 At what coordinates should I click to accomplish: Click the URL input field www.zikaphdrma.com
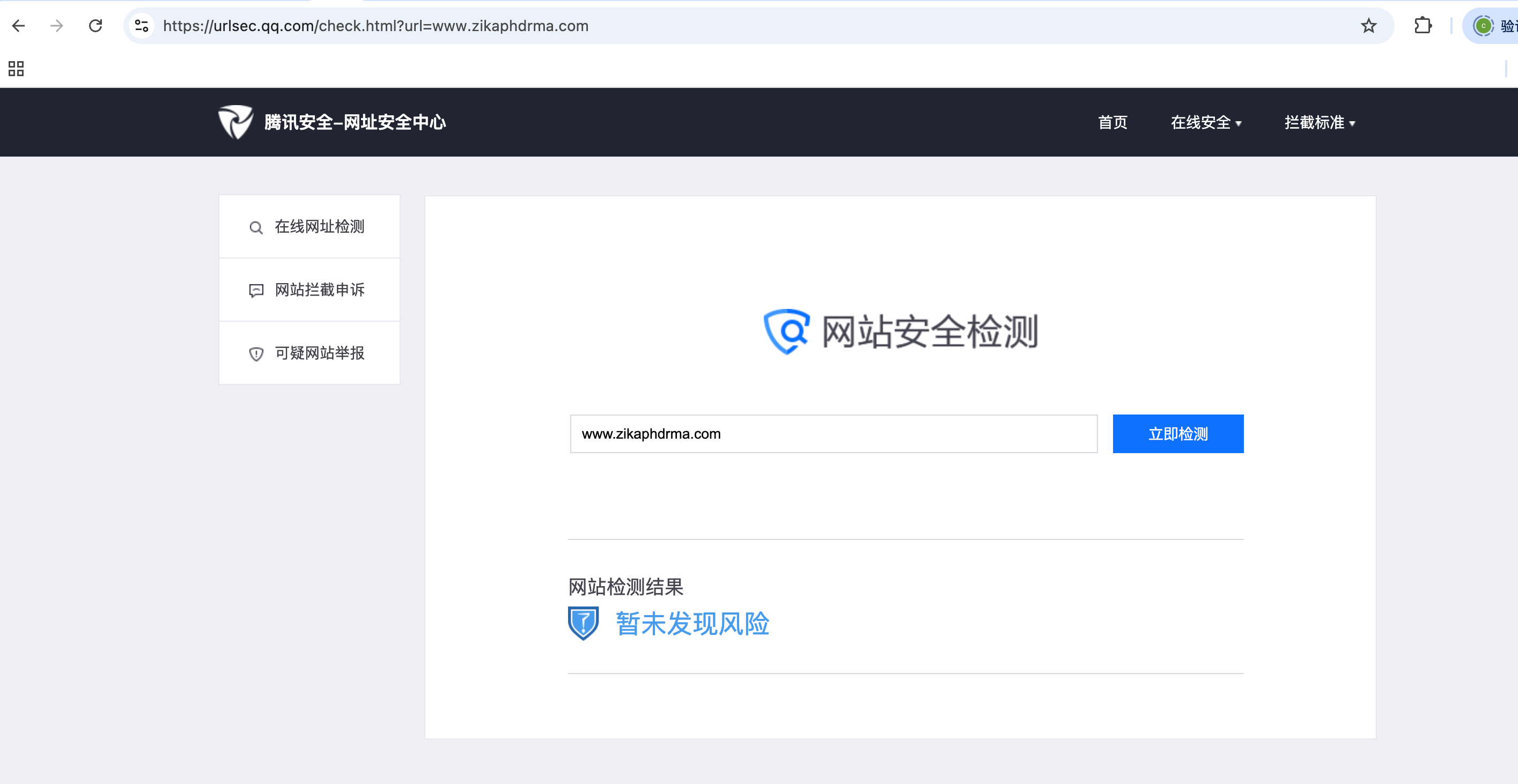(833, 434)
